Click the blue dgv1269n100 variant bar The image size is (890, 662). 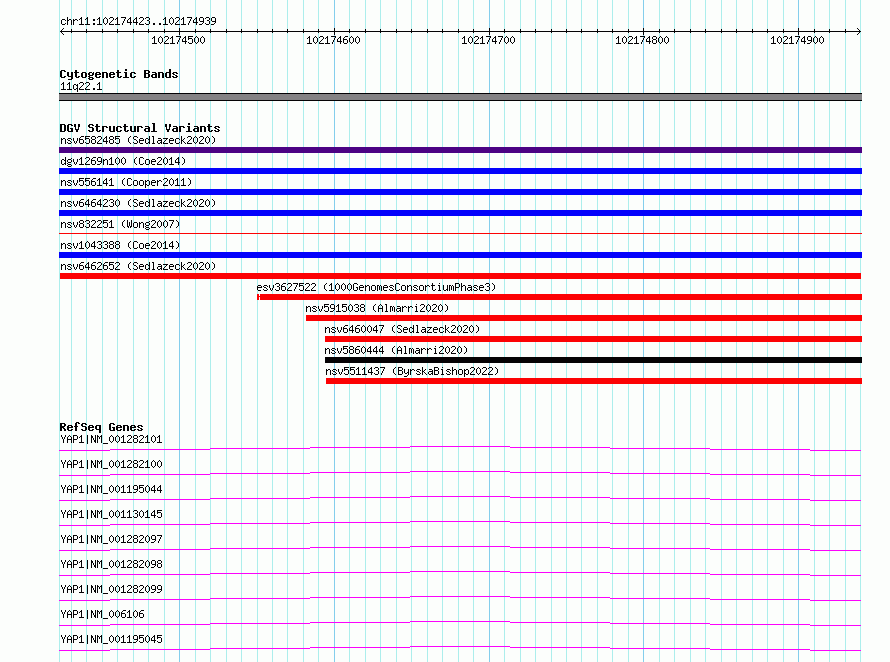(460, 171)
